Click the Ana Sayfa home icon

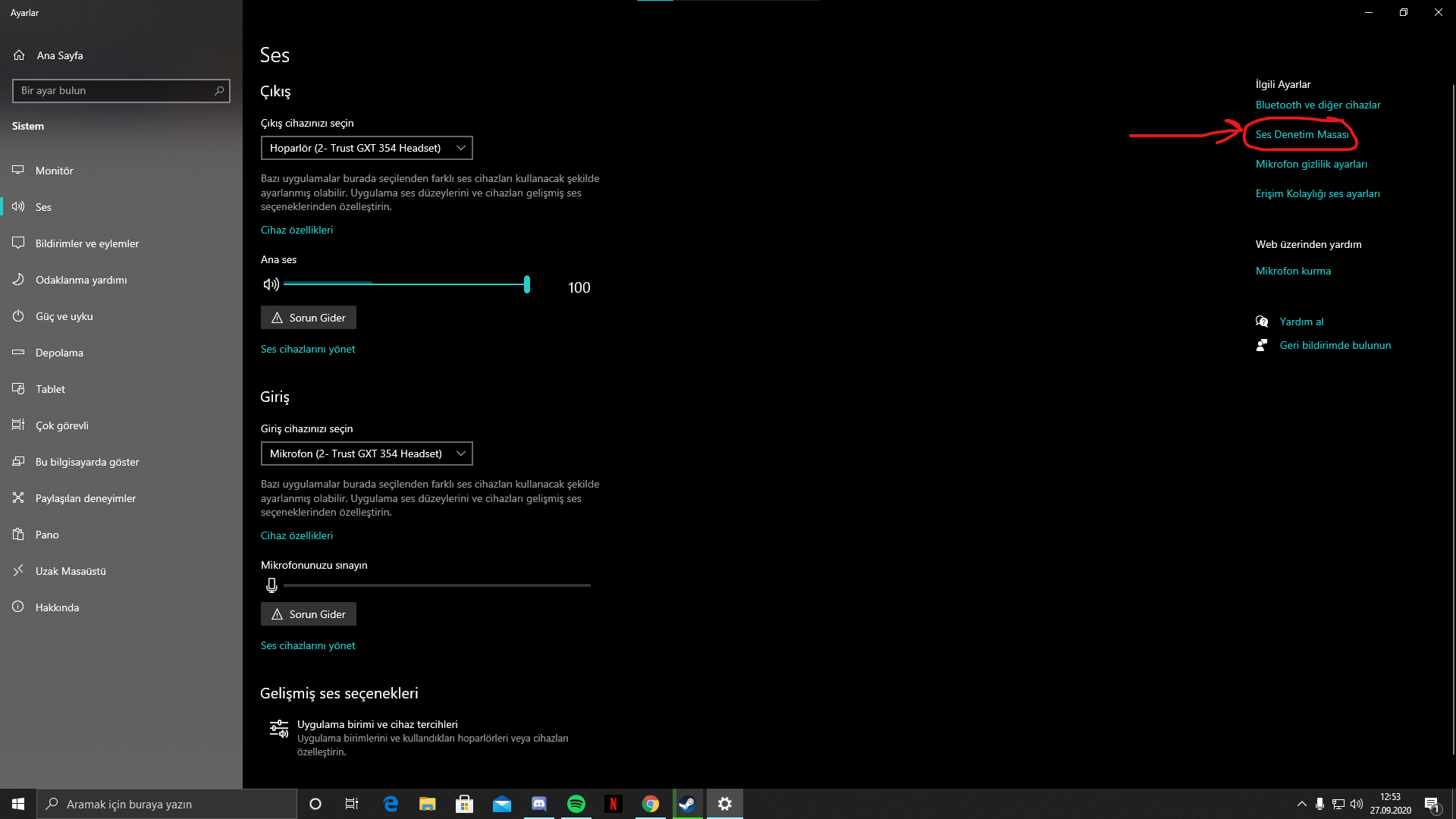coord(19,55)
